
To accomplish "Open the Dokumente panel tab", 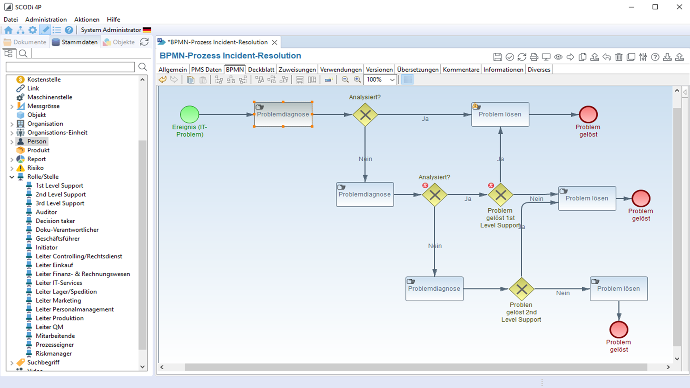I will [x=26, y=42].
